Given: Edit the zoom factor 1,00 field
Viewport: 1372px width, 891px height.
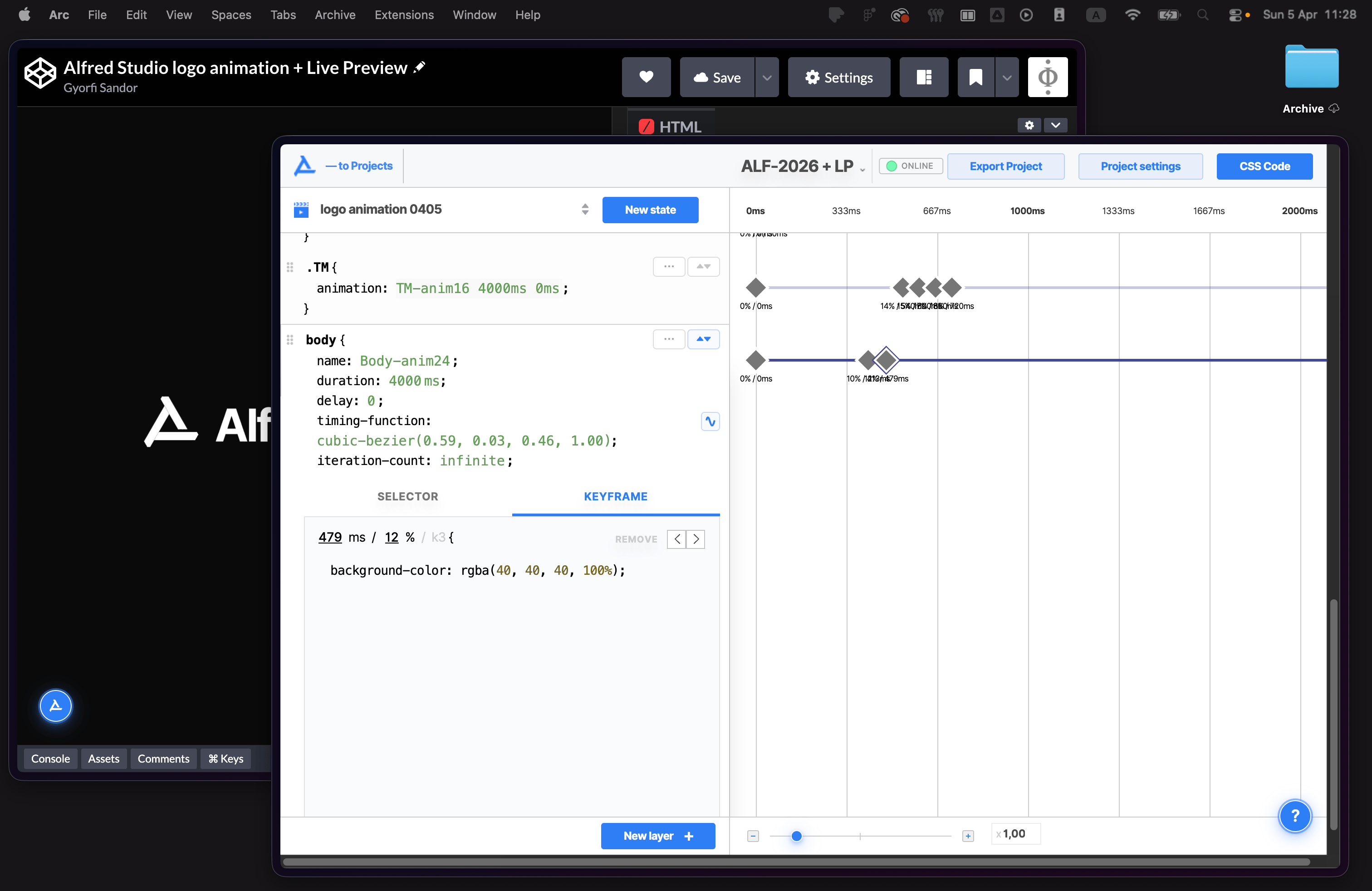Looking at the screenshot, I should click(x=1016, y=834).
